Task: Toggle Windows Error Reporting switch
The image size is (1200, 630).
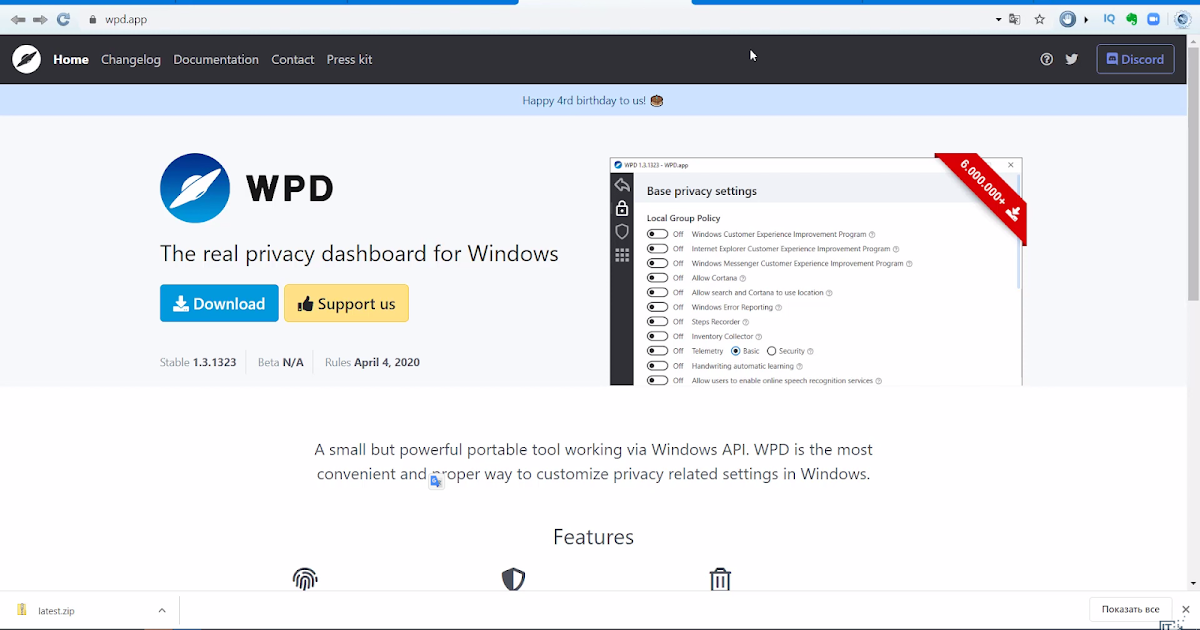Action: [657, 307]
